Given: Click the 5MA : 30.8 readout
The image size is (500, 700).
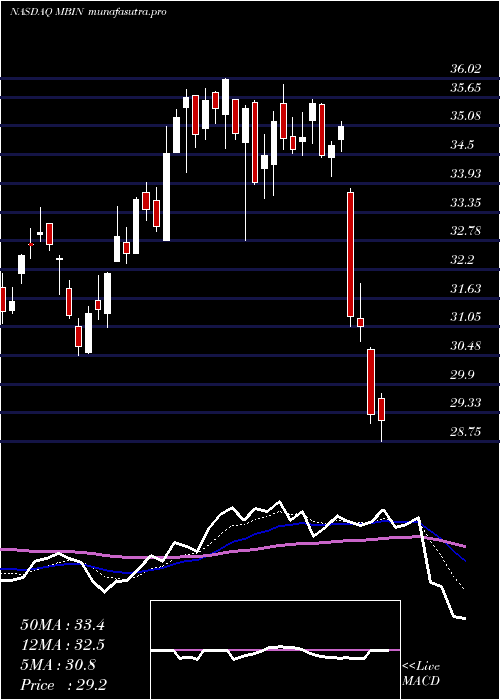Looking at the screenshot, I should [x=58, y=665].
